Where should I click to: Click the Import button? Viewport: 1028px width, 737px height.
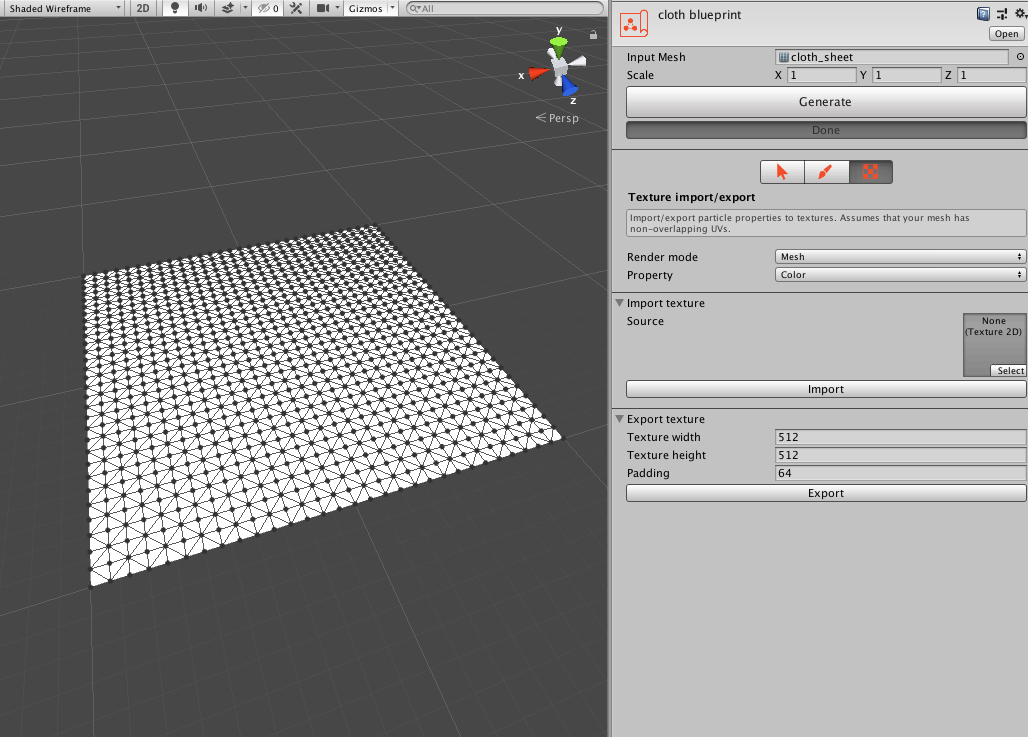coord(826,389)
